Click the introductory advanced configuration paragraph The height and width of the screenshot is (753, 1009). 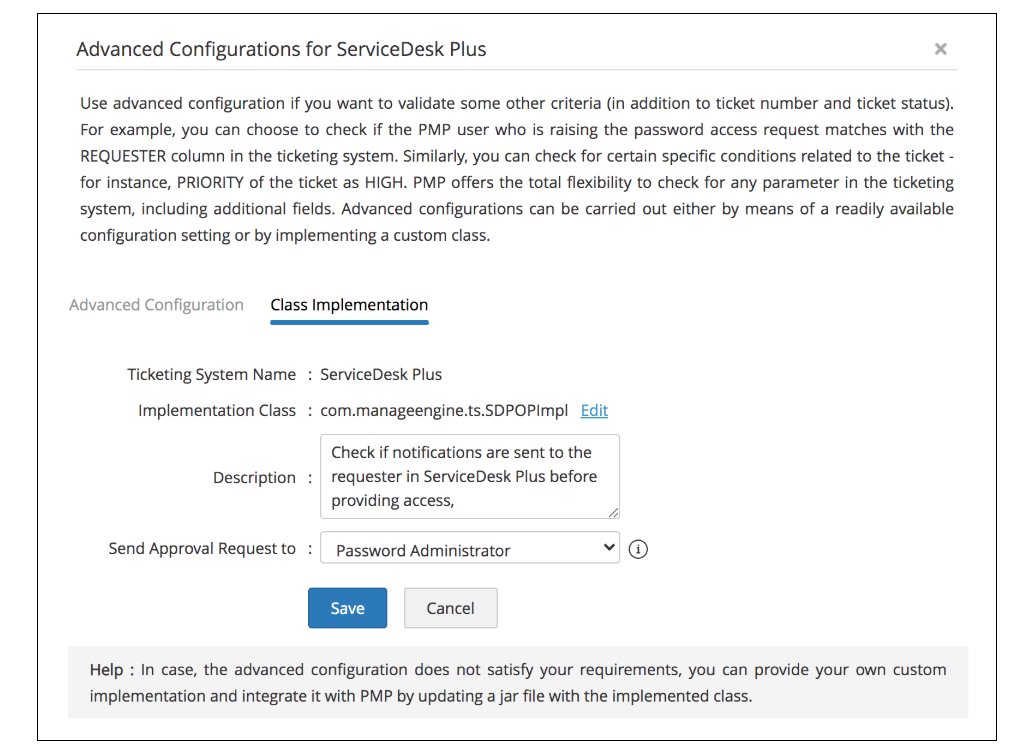517,169
